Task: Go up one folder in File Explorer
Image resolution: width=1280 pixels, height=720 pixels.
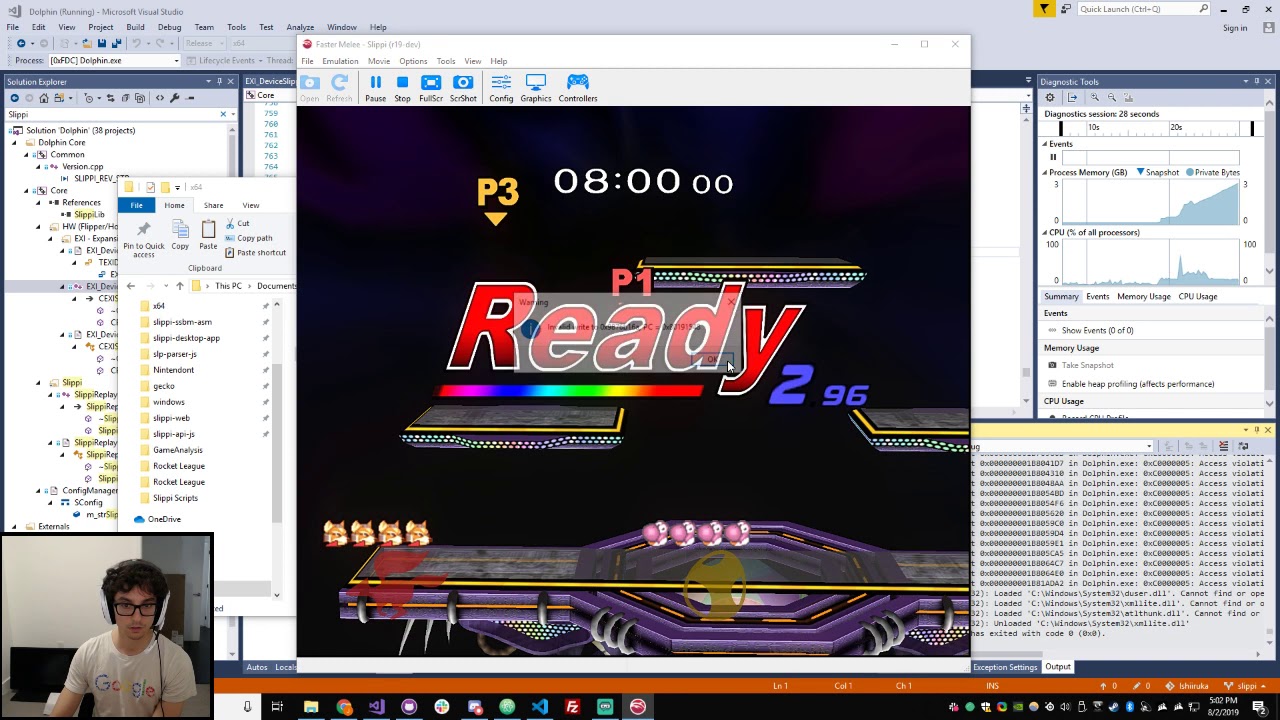Action: coord(180,286)
